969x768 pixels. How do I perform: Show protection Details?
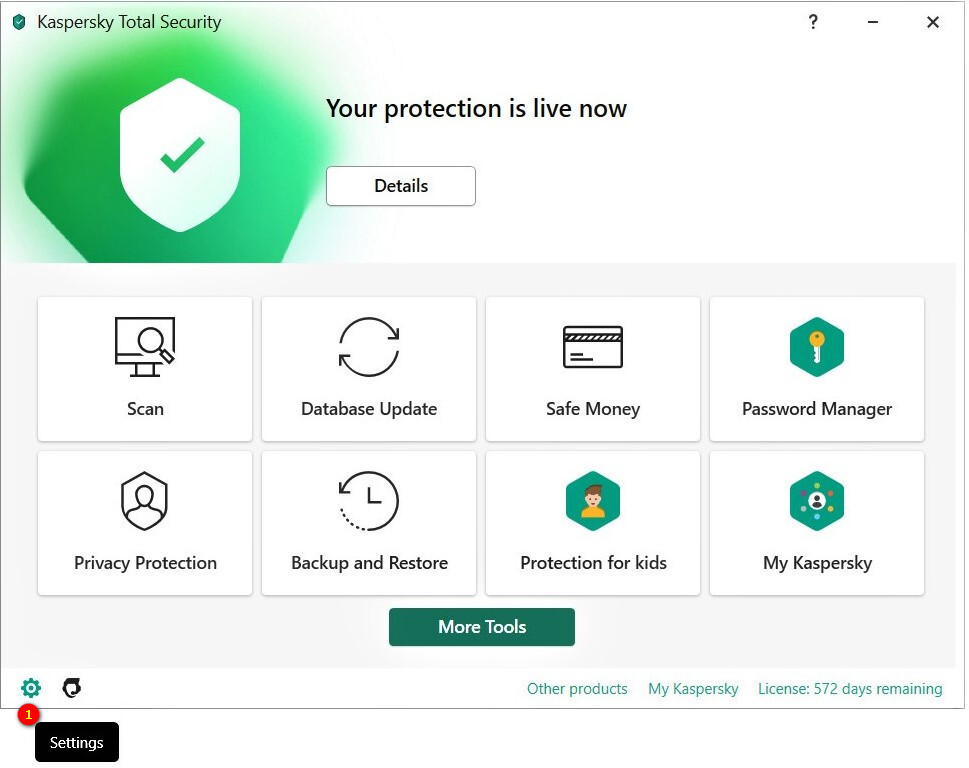coord(401,186)
